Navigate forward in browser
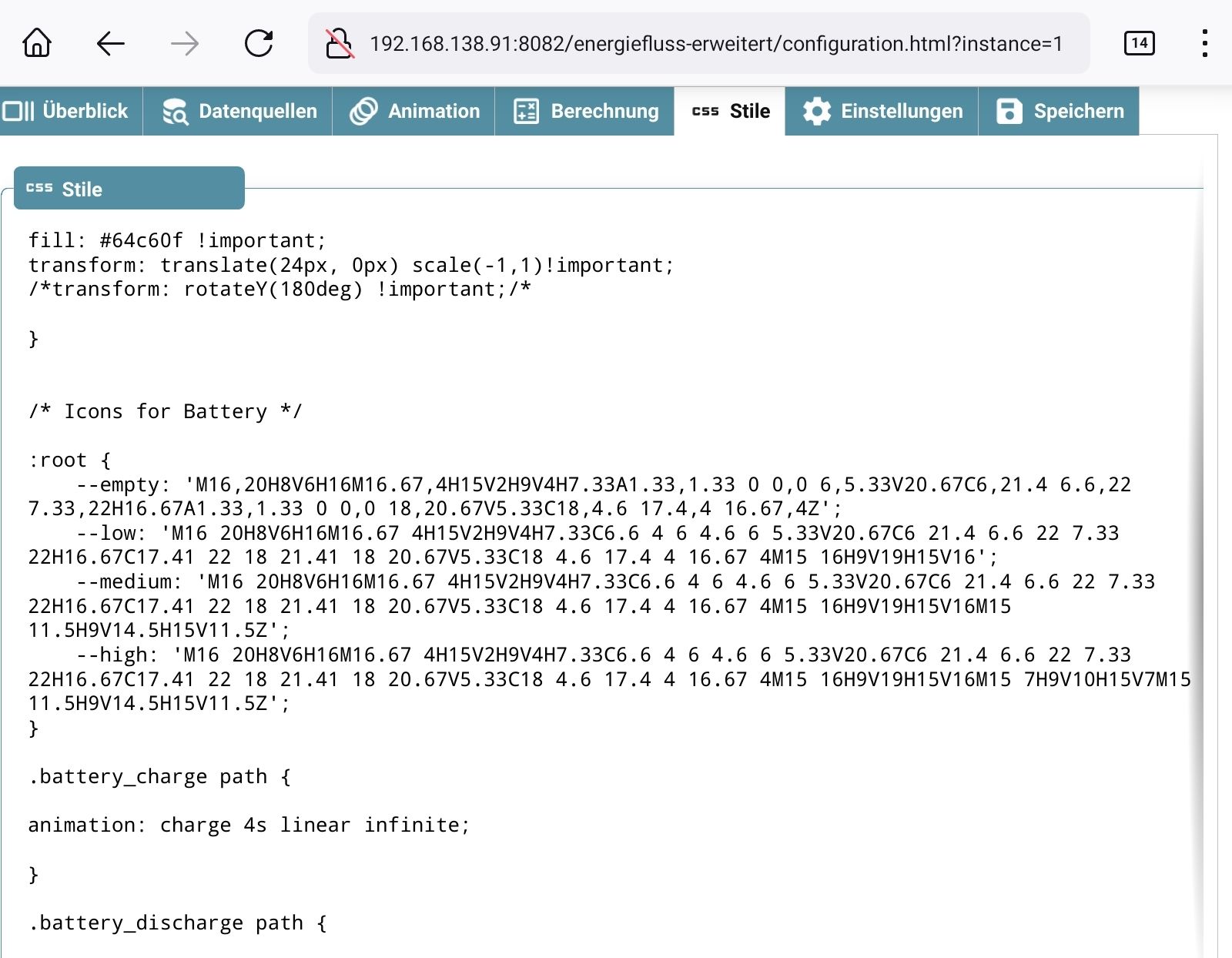The width and height of the screenshot is (1232, 958). point(185,43)
